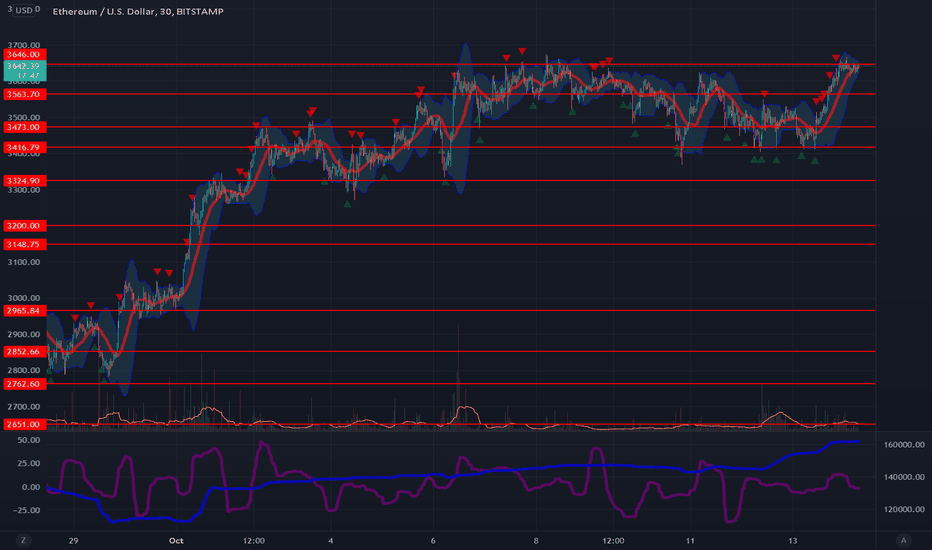Click the 11 date label on time axis
This screenshot has height=550, width=932.
click(x=690, y=540)
